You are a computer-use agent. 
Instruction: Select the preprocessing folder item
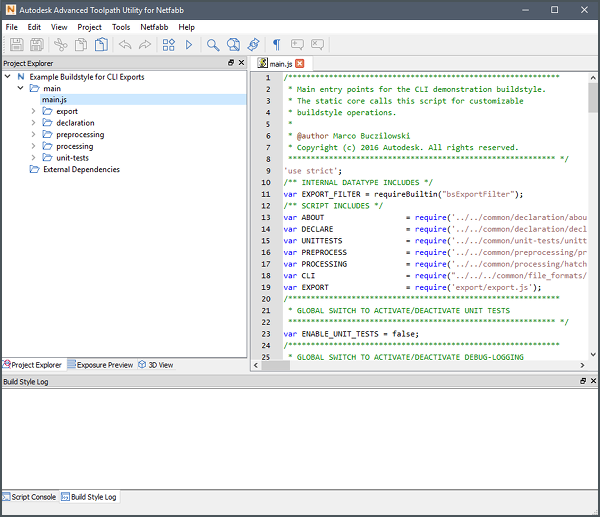(x=79, y=134)
